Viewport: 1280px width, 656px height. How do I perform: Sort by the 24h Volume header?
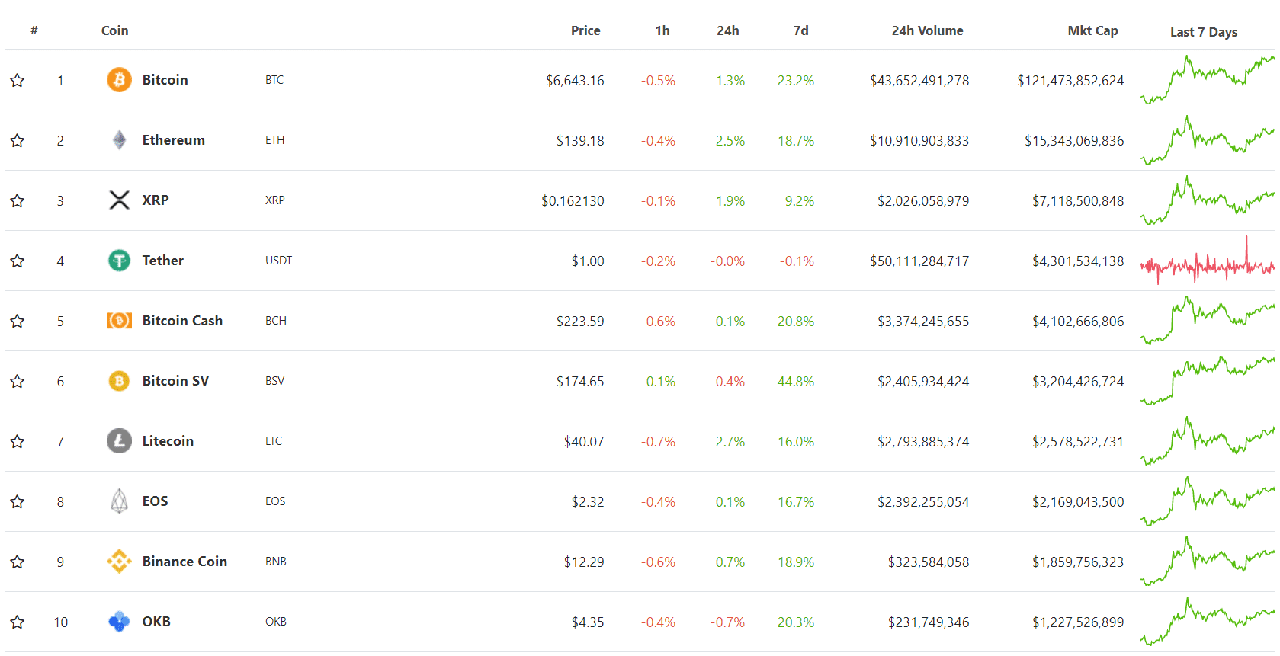coord(928,30)
